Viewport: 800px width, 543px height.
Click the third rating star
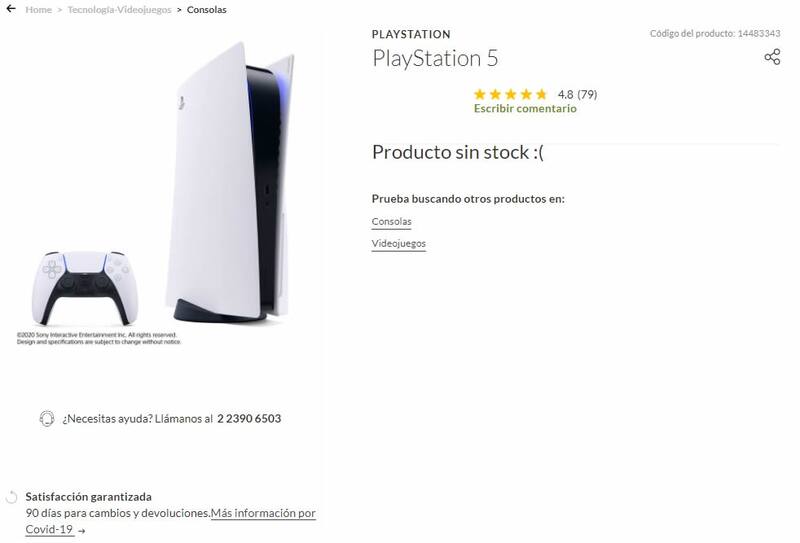510,94
